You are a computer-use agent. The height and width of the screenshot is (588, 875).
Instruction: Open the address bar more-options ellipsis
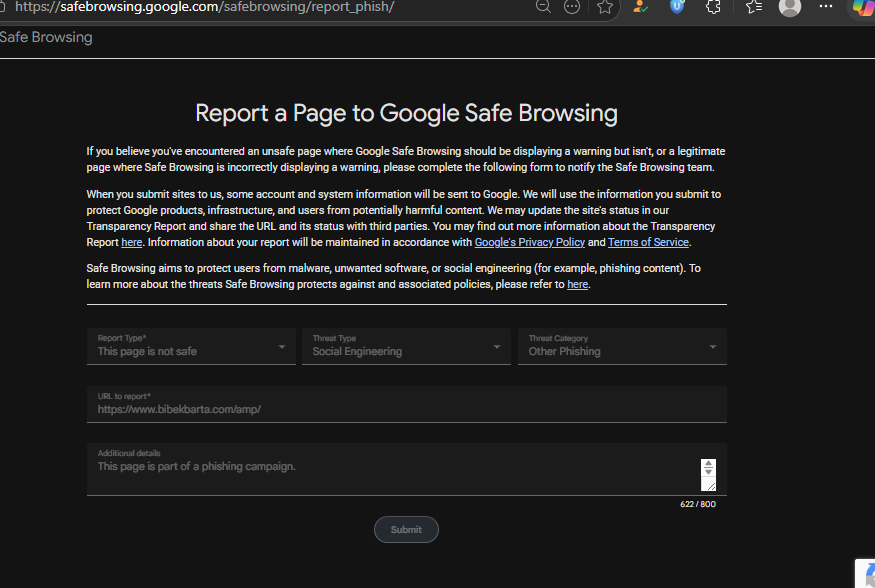(572, 7)
